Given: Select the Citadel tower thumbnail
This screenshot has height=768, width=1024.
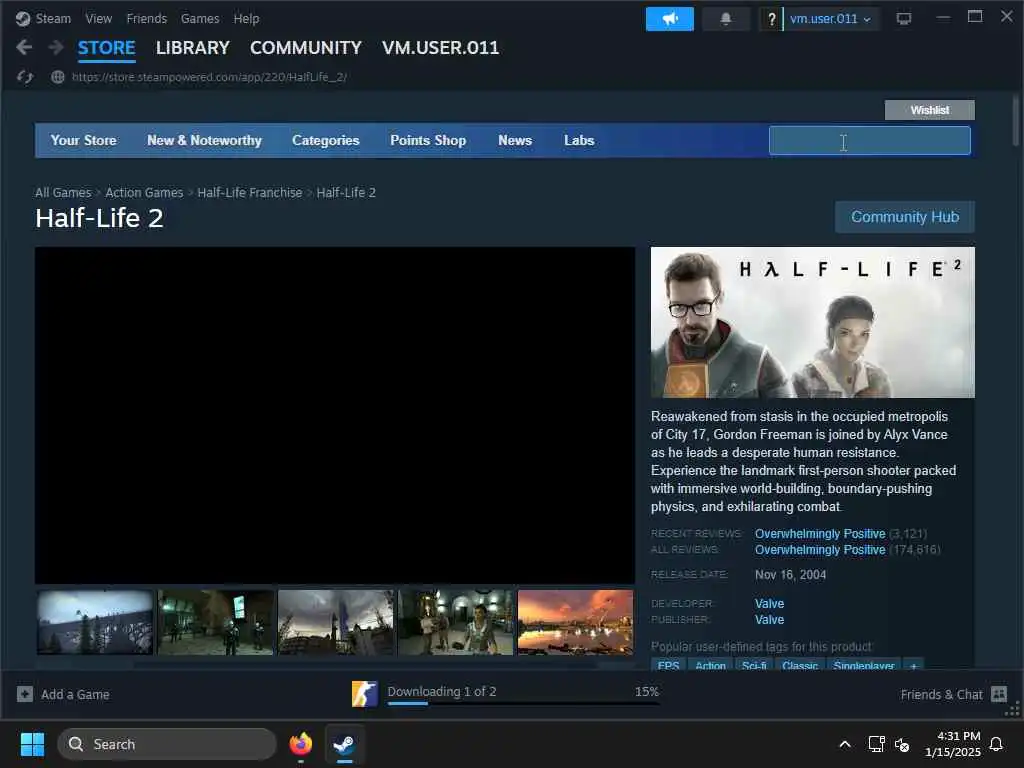Looking at the screenshot, I should (x=336, y=622).
